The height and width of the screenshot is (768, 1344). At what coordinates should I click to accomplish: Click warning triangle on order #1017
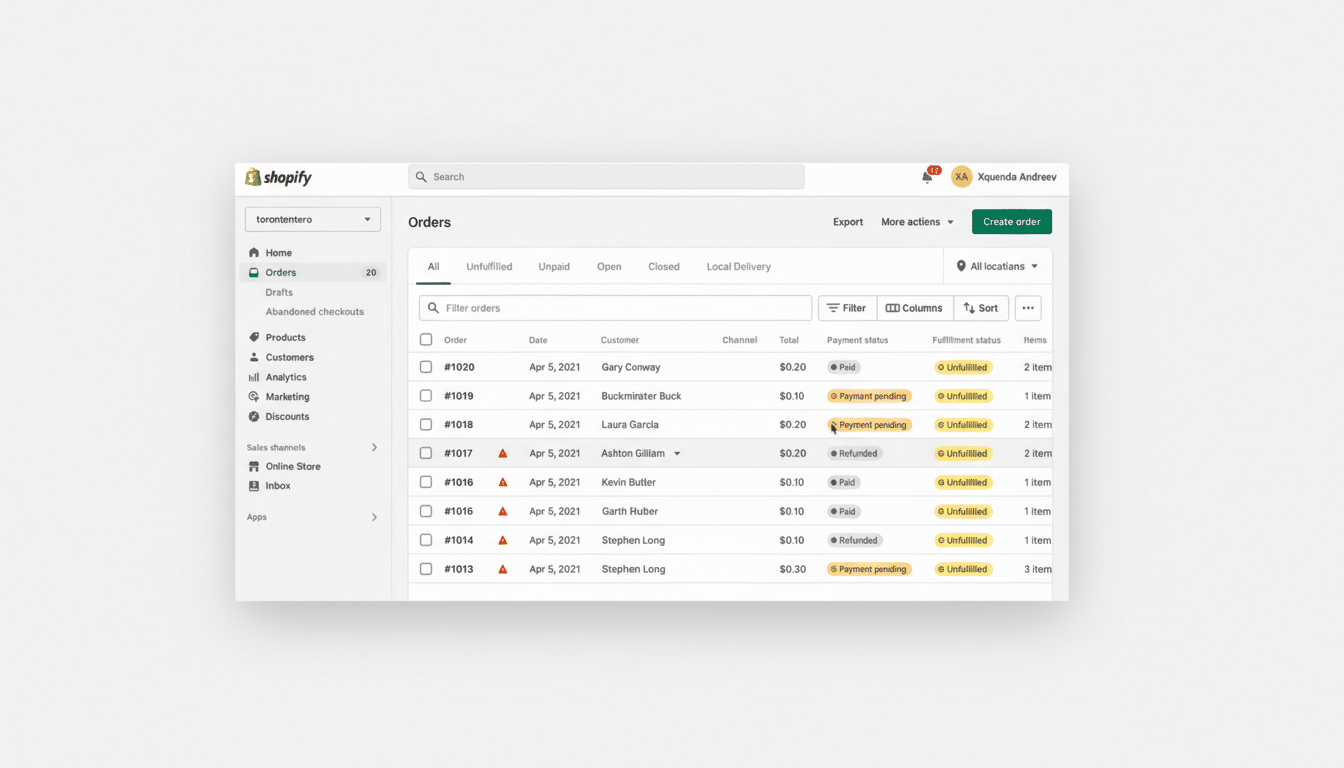point(503,454)
